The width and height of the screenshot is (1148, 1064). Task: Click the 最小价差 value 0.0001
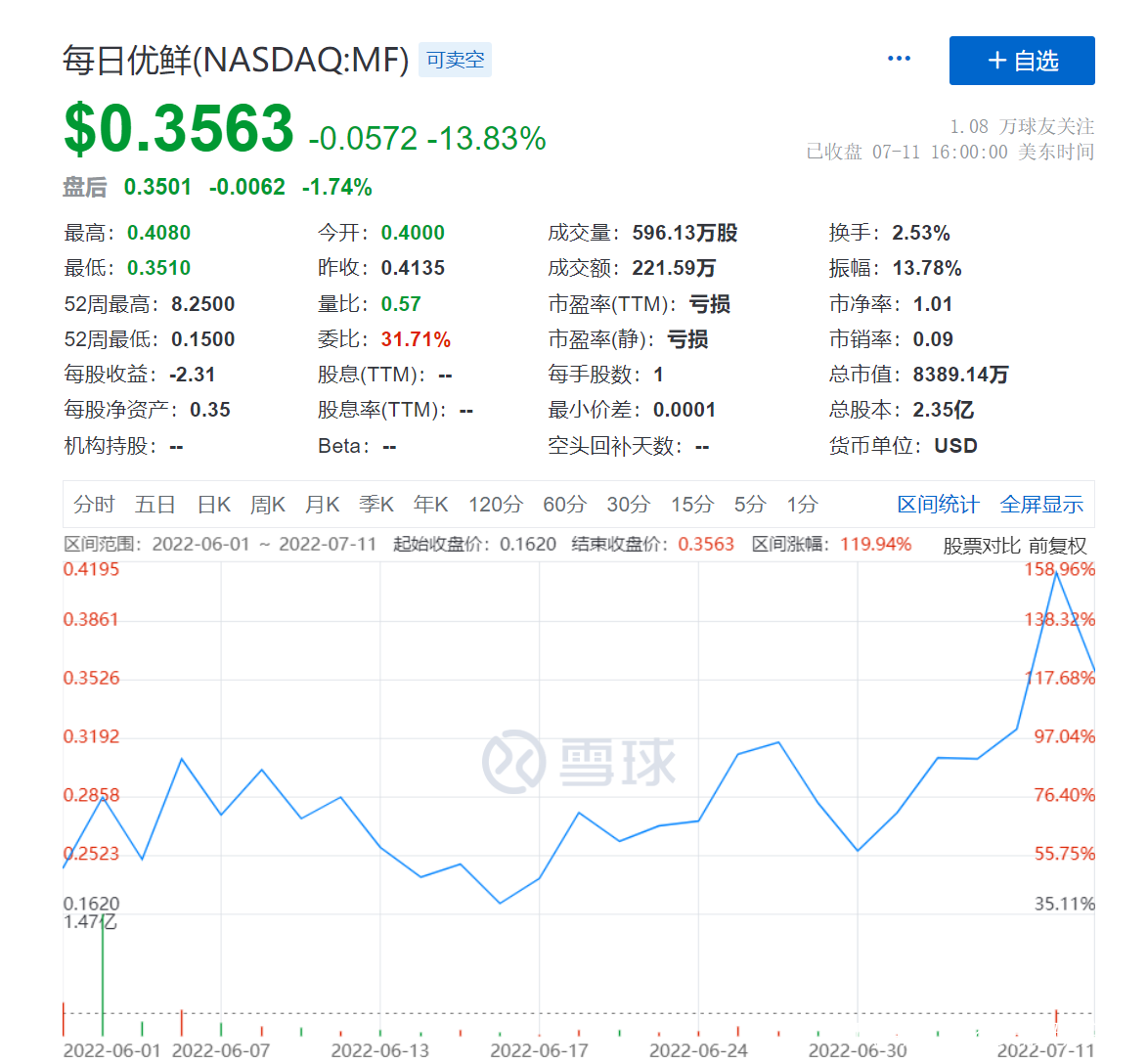click(x=684, y=410)
